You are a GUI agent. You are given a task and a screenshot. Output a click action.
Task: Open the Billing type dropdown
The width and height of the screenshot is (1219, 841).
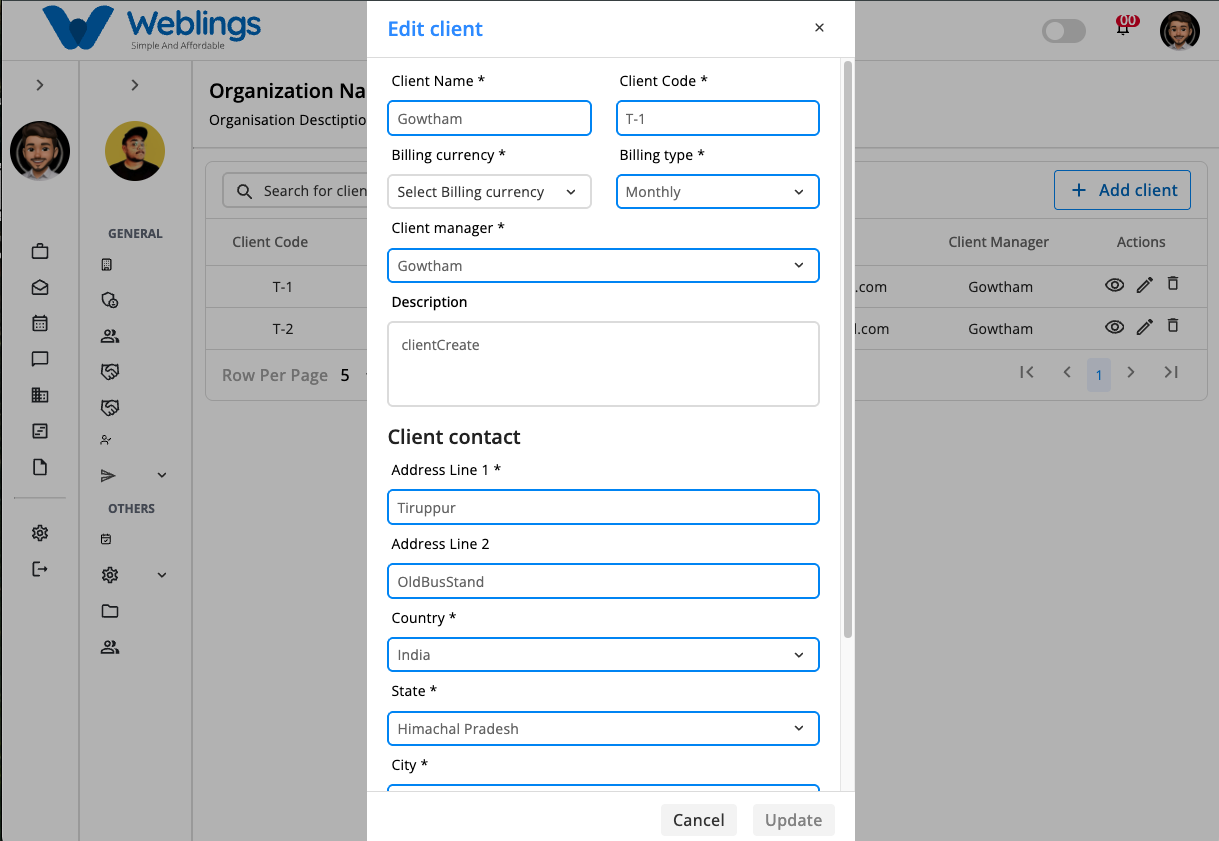pos(718,192)
